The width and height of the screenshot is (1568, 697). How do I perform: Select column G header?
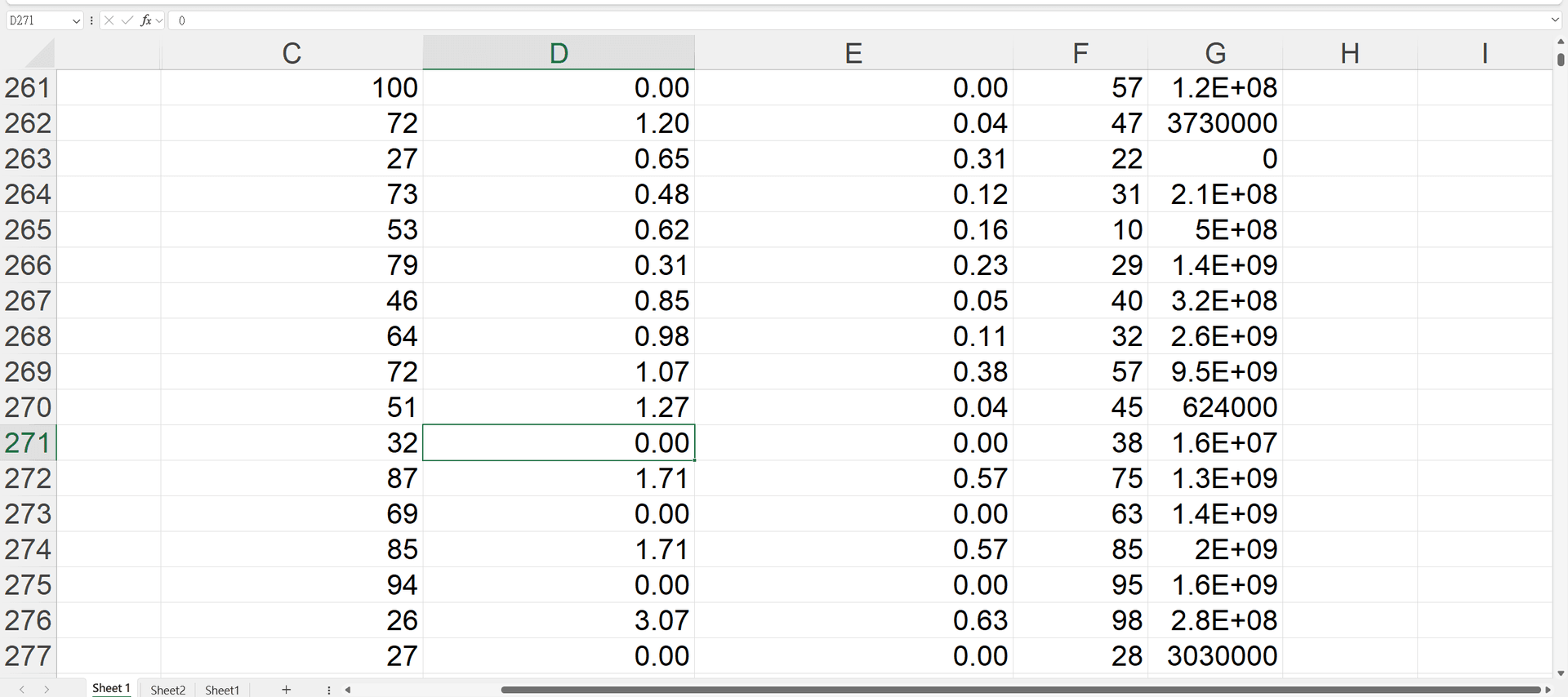pyautogui.click(x=1214, y=53)
